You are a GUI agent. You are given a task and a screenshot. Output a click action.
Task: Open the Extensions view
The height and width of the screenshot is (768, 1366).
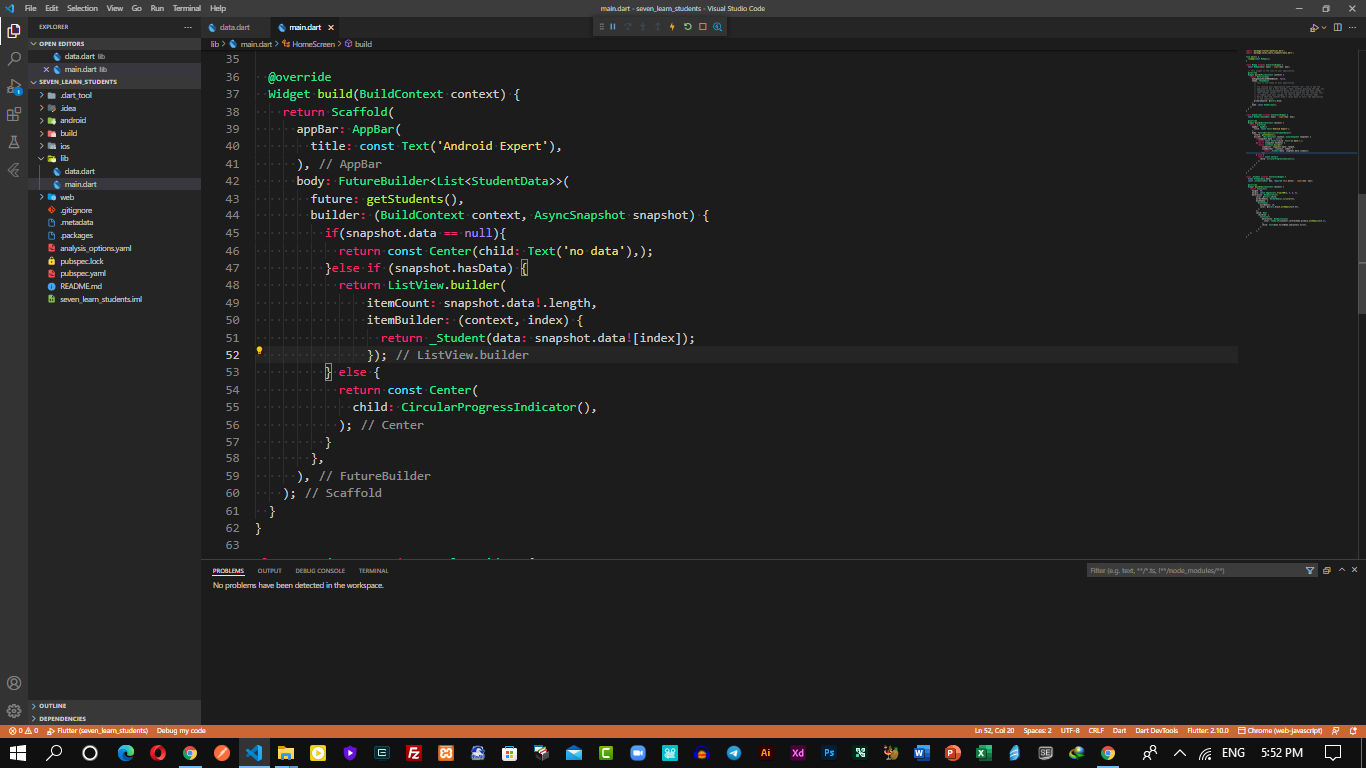pyautogui.click(x=14, y=114)
